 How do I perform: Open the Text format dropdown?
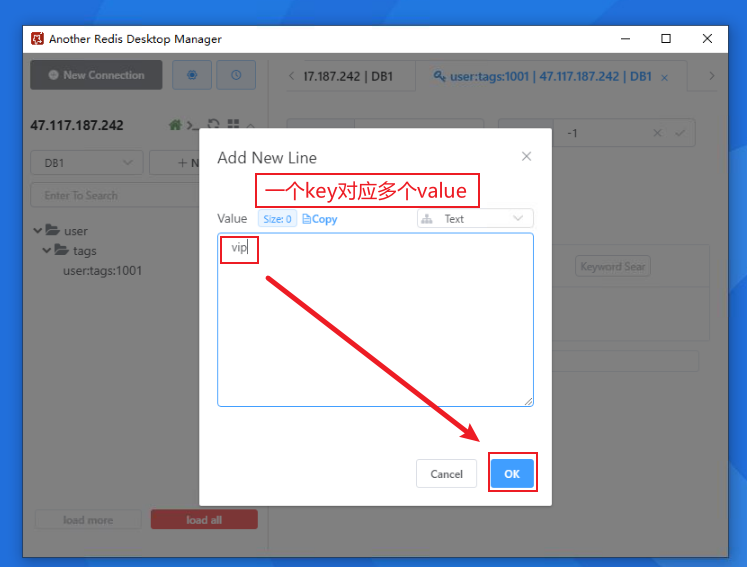coord(475,219)
